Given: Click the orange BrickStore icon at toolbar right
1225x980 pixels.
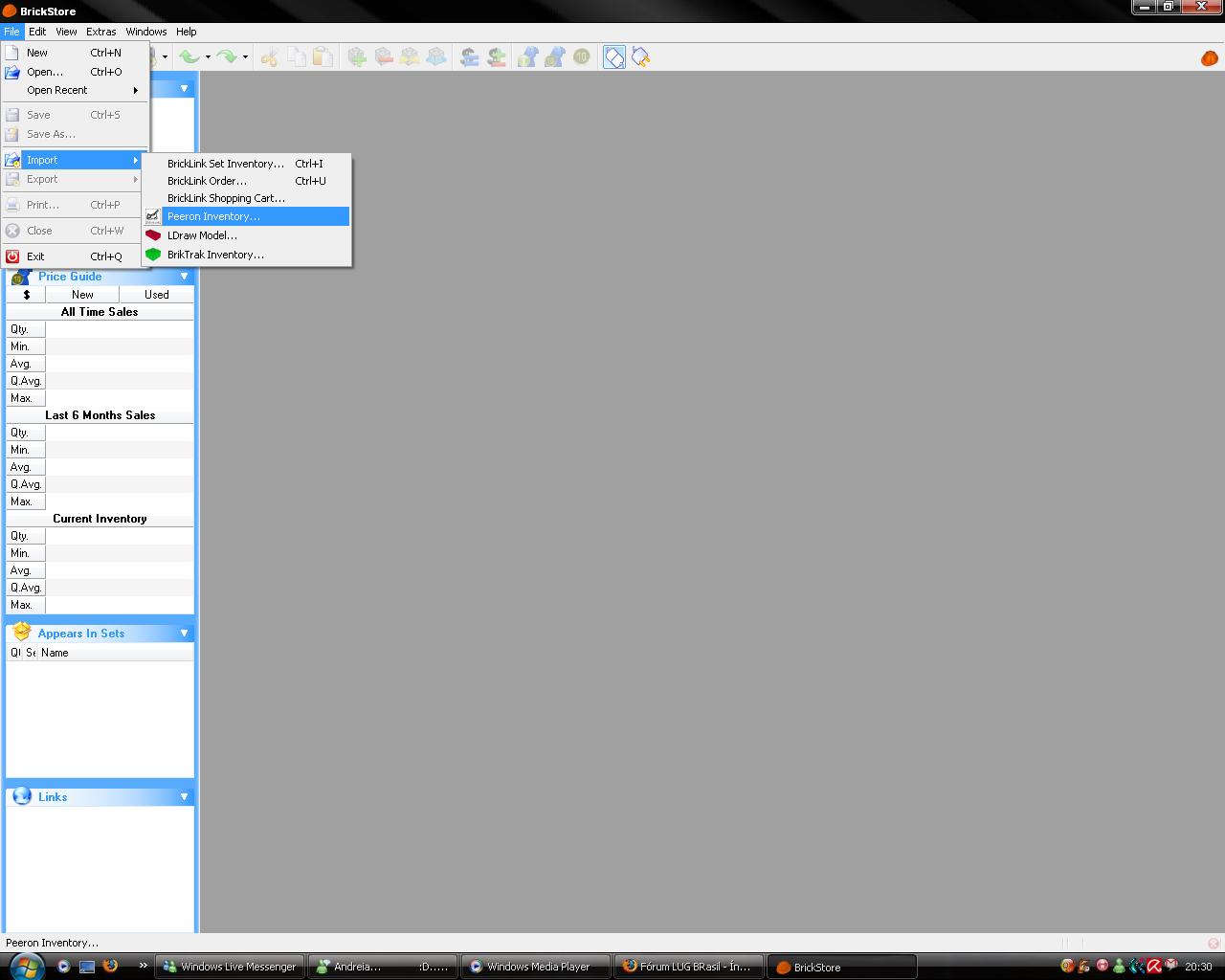Looking at the screenshot, I should (x=1209, y=58).
